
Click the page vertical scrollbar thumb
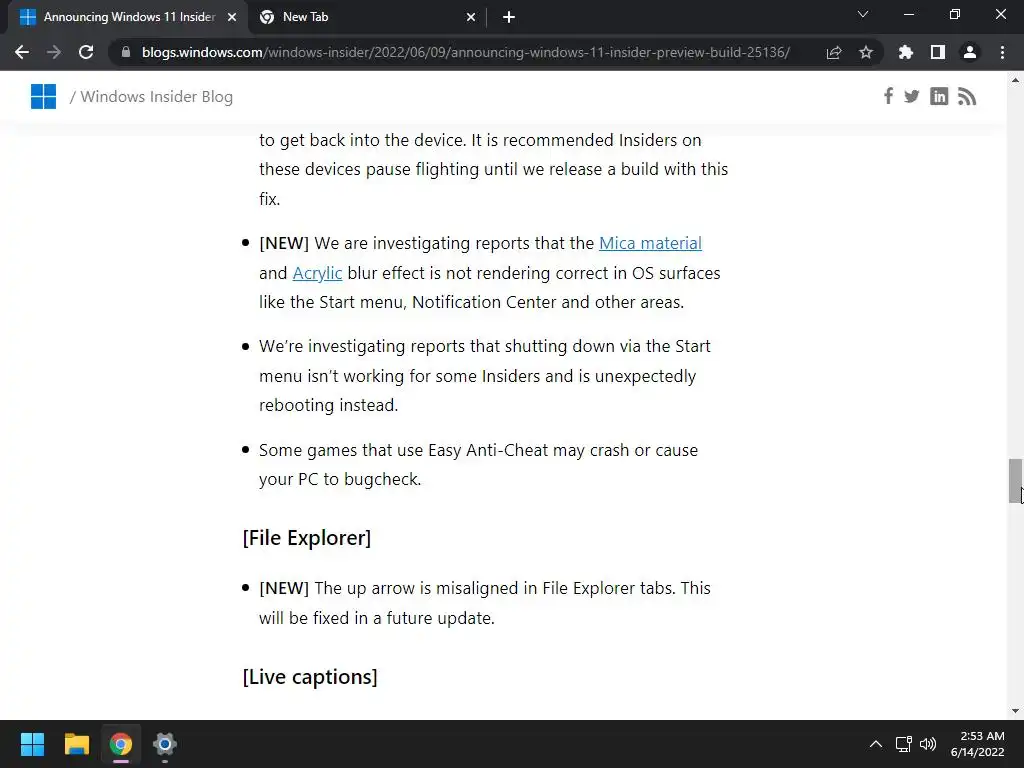click(x=1016, y=481)
